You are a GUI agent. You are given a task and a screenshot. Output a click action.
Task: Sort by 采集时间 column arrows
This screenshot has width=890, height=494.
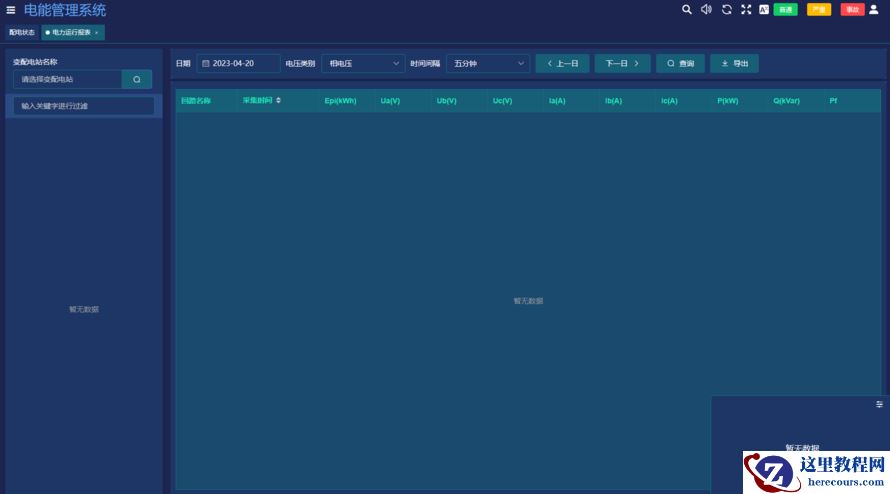point(278,101)
